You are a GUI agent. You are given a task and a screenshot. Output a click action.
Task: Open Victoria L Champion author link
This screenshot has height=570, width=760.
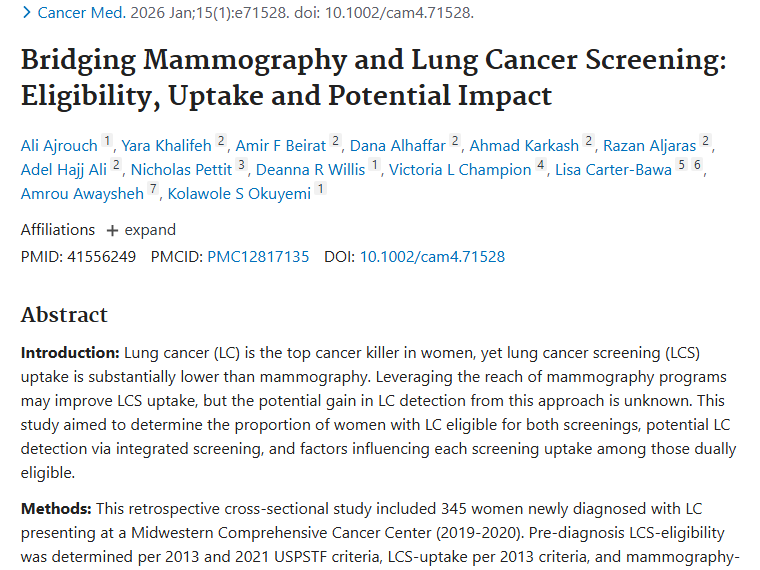click(460, 170)
